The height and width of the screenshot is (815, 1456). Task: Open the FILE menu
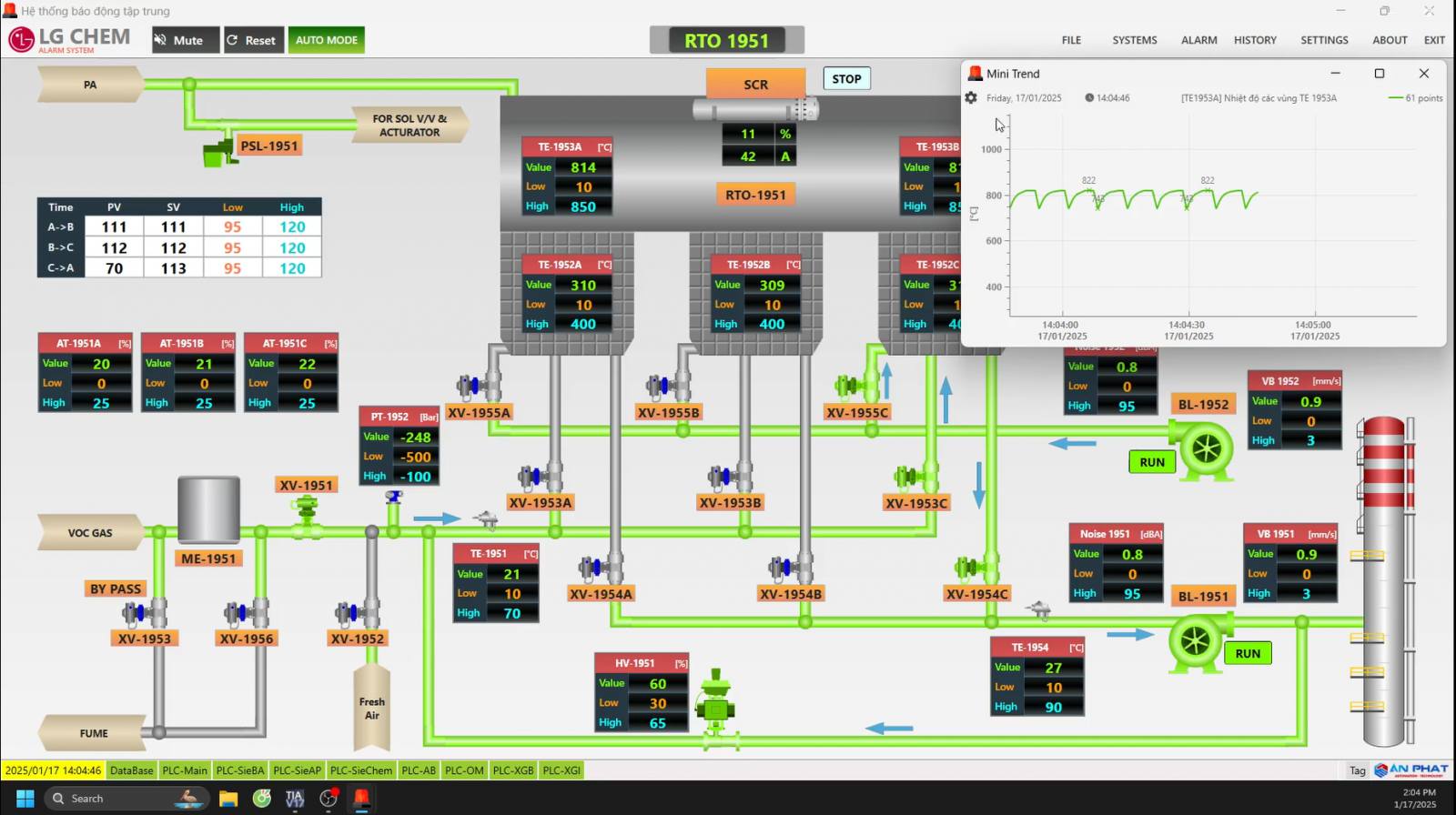click(x=1071, y=40)
